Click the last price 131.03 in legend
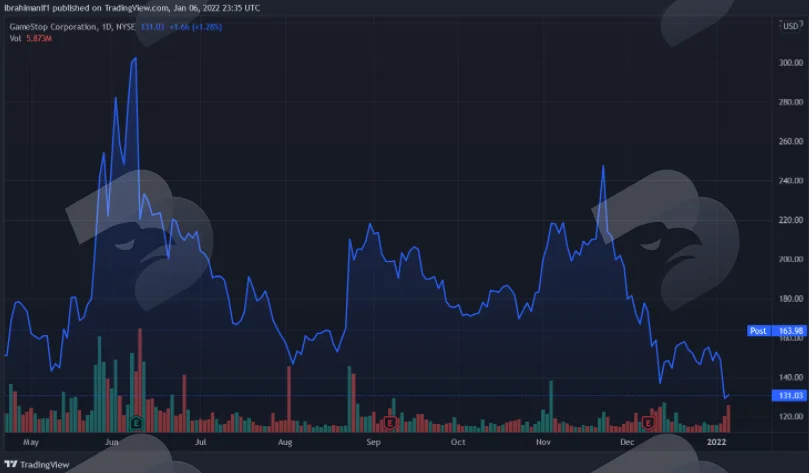Screen dimensions: 809x473 152,27
